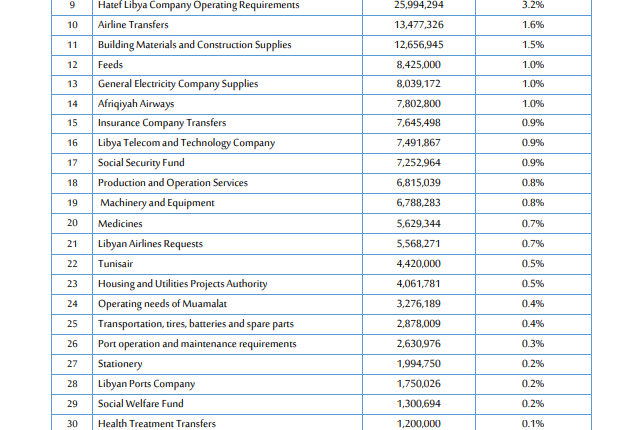This screenshot has height=430, width=644.
Task: Select the 0.1% percentage cell
Action: (533, 424)
